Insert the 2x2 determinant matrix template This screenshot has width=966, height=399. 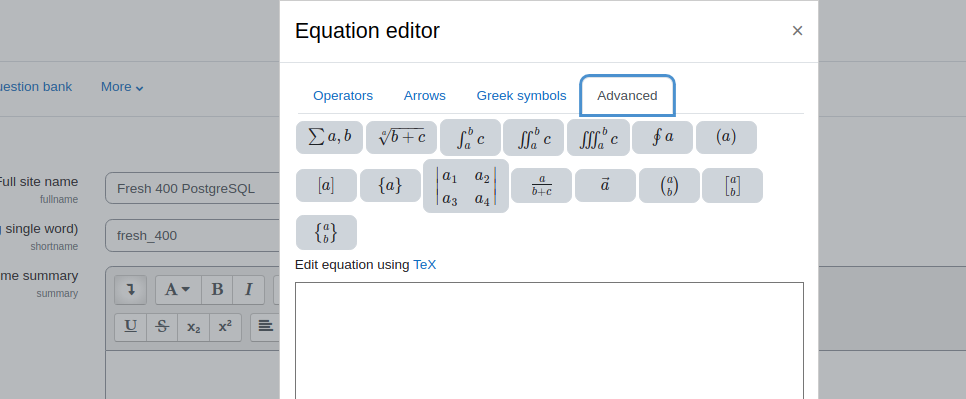tap(466, 186)
